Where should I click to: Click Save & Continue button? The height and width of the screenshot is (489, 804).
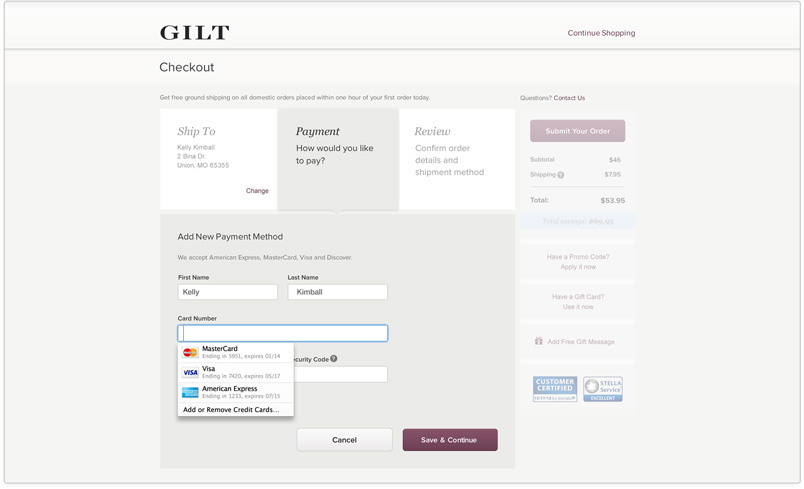coord(450,440)
